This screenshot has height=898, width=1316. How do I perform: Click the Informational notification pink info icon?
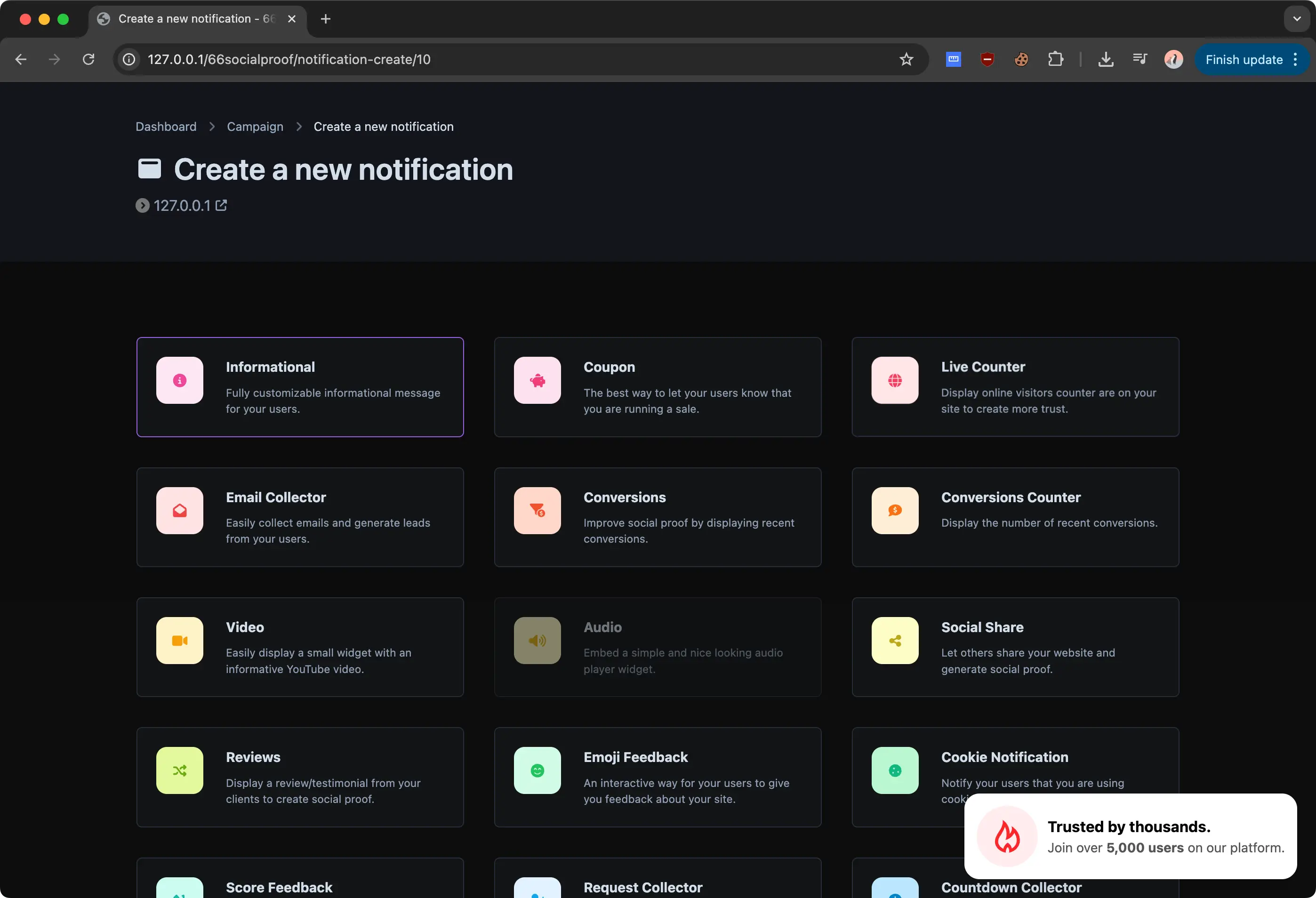pyautogui.click(x=179, y=380)
